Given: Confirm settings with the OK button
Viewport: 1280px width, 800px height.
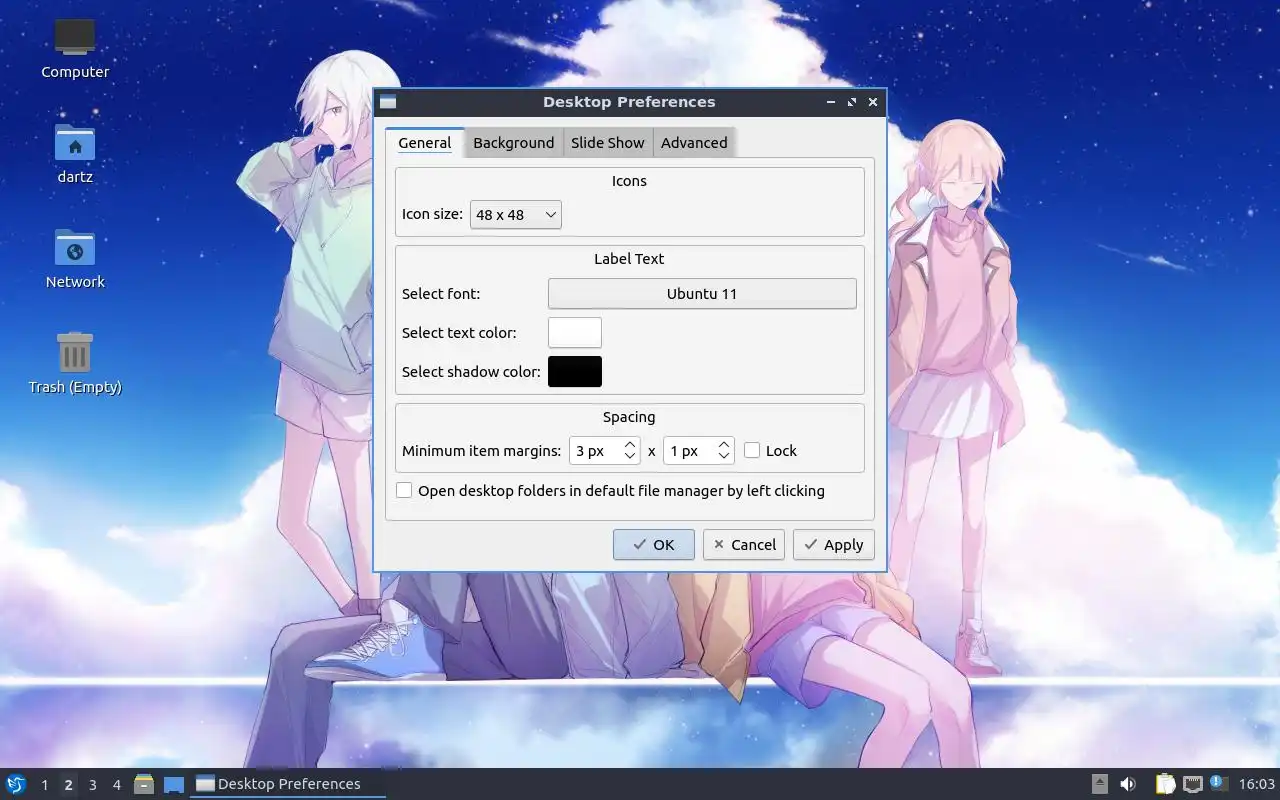Looking at the screenshot, I should pyautogui.click(x=654, y=545).
